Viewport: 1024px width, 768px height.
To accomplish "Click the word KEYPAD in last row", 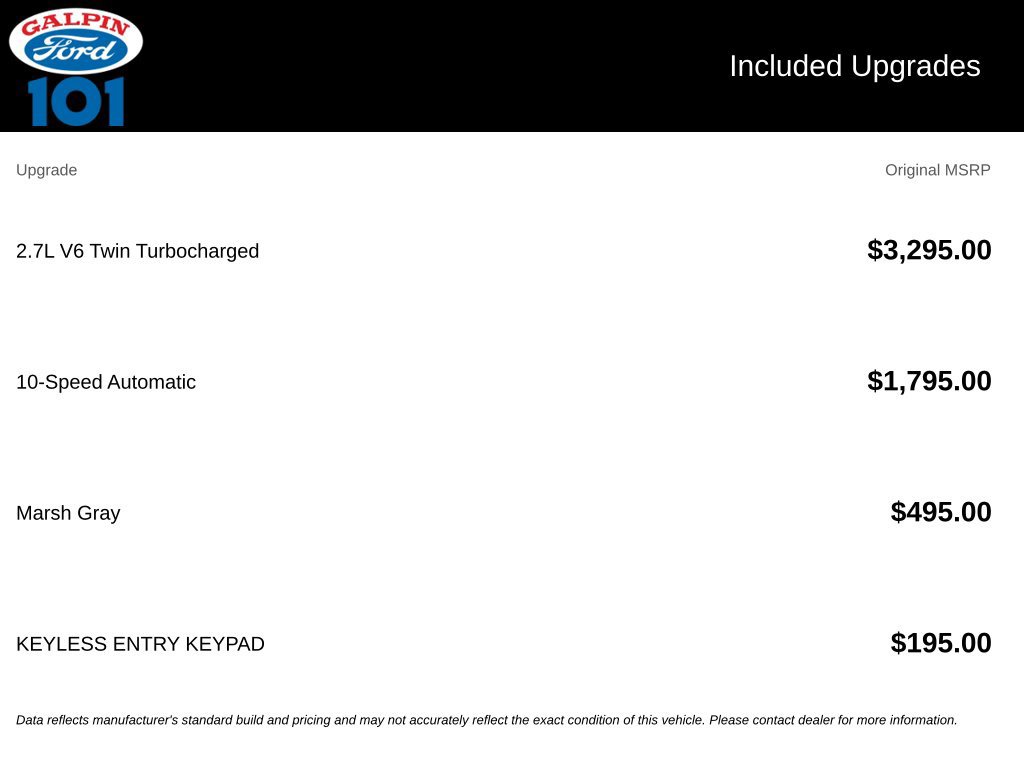I will 225,644.
